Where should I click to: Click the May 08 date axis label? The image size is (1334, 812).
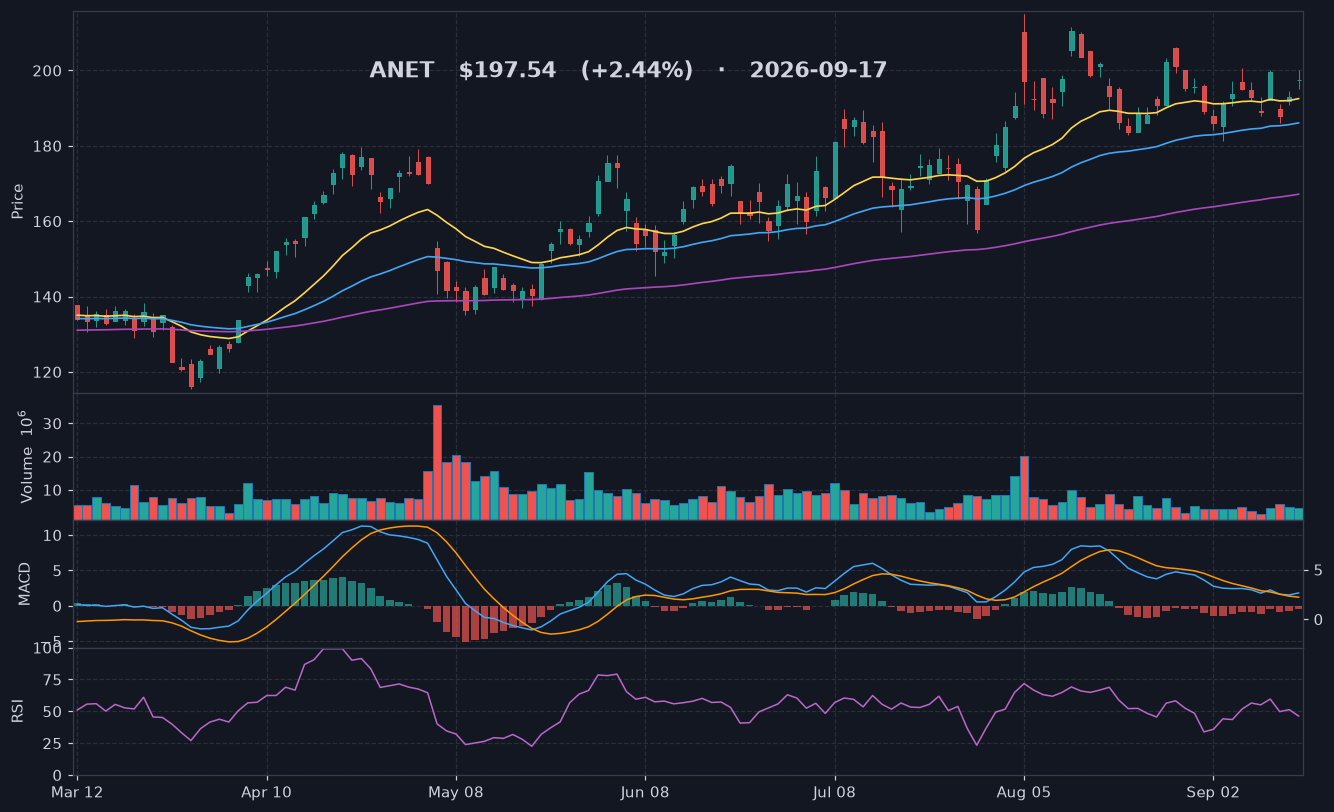456,791
